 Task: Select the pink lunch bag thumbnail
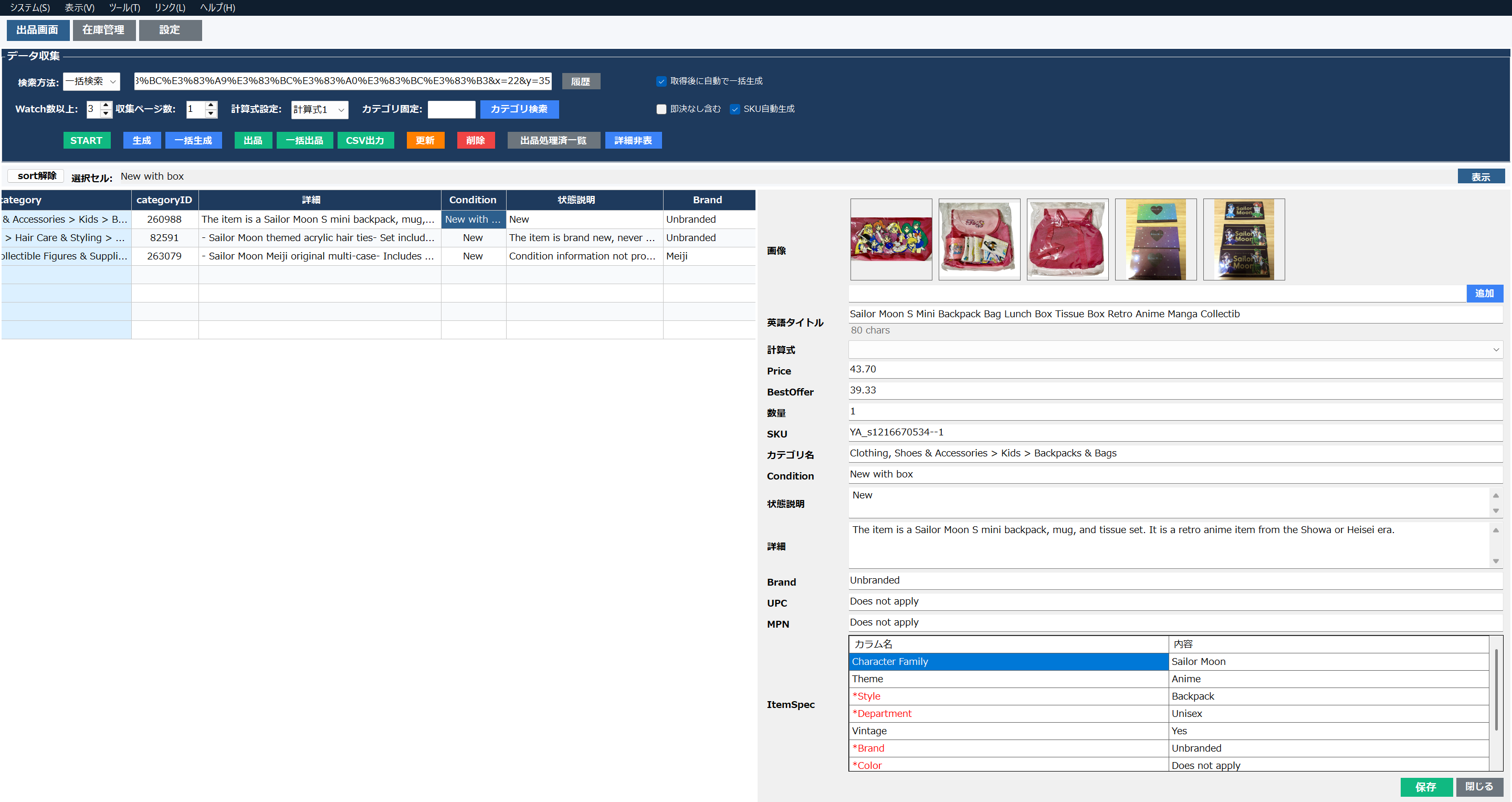1067,239
